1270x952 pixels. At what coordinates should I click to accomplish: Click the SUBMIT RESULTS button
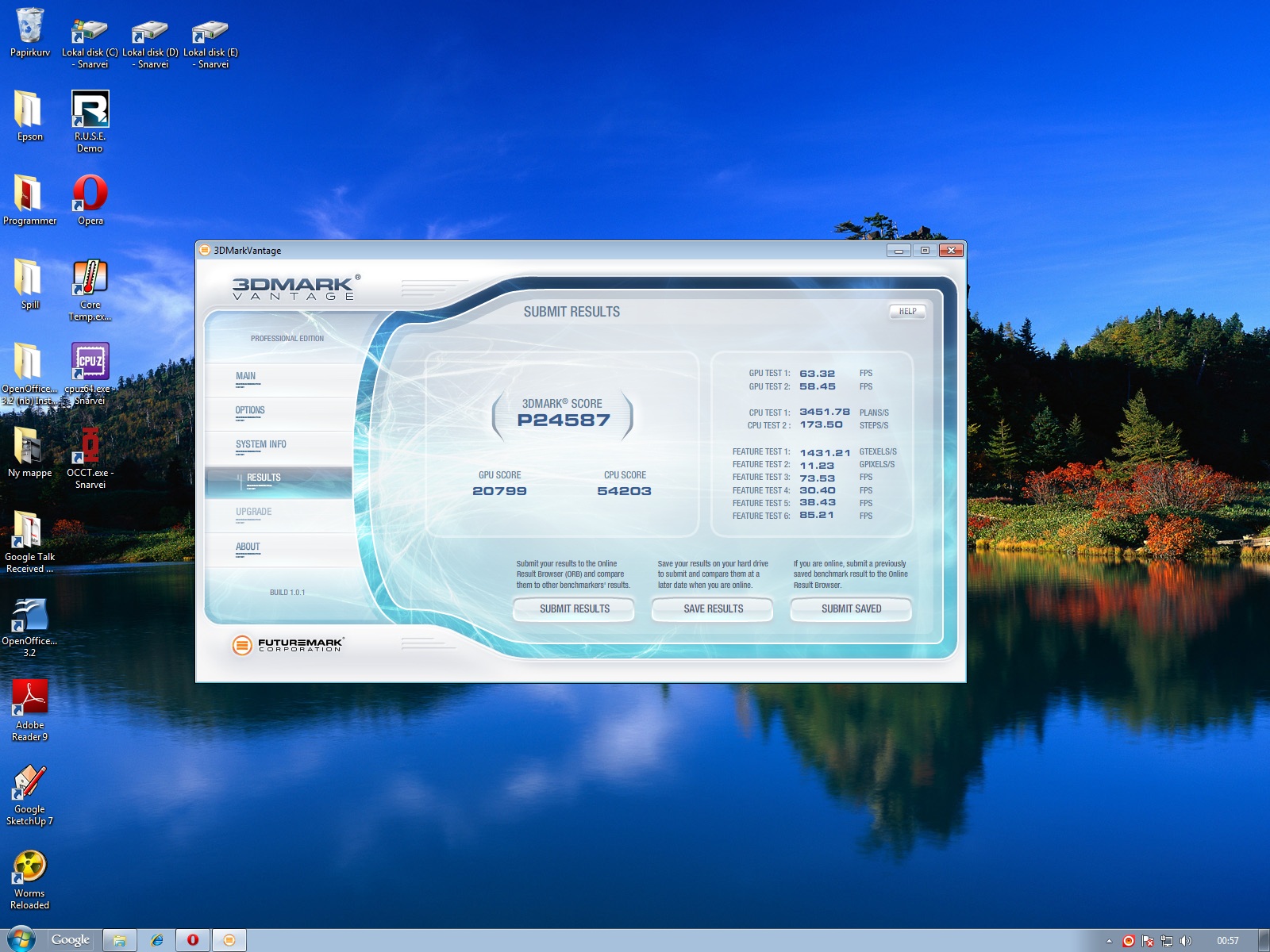coord(574,608)
